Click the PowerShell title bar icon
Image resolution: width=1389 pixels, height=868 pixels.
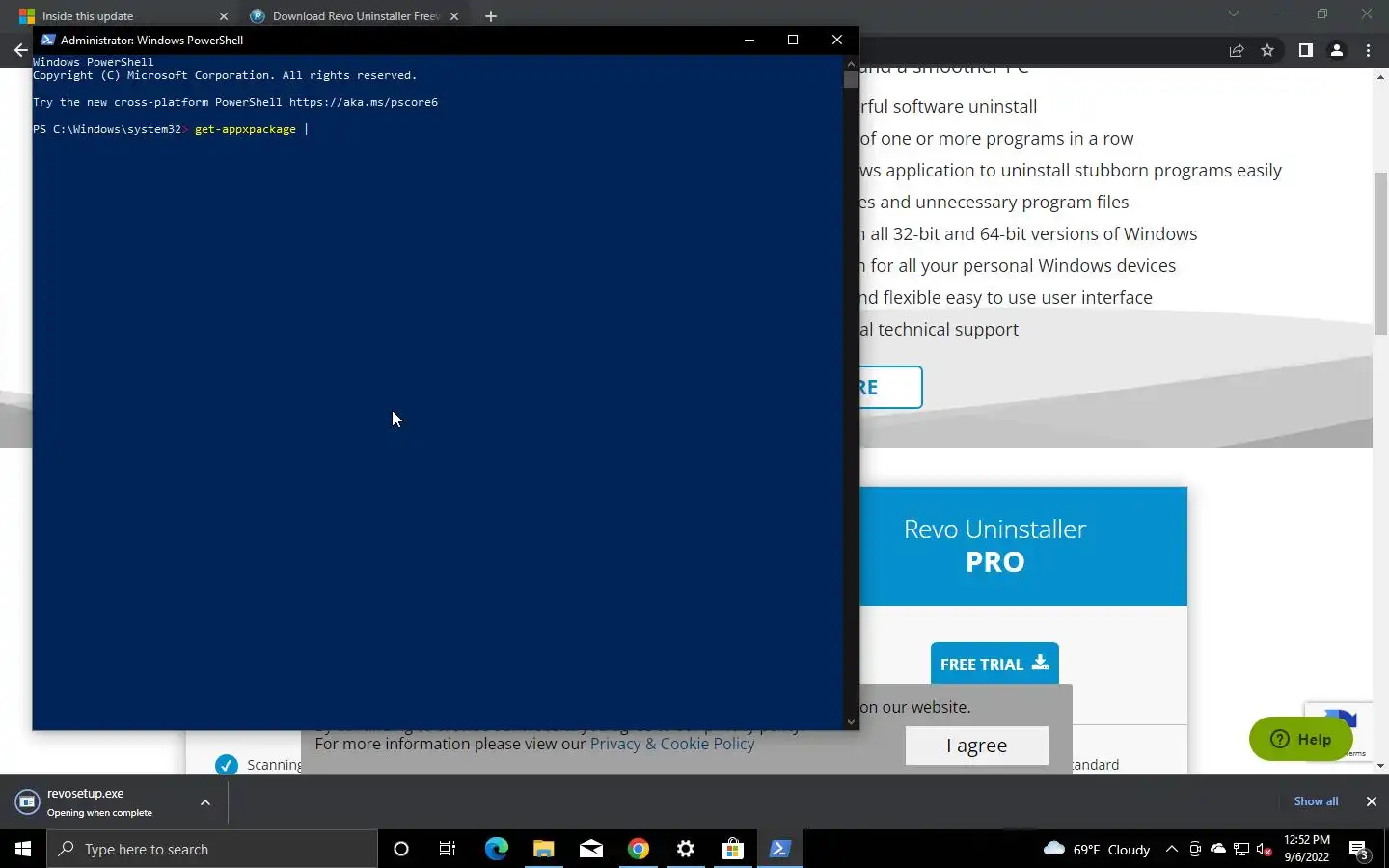point(47,40)
